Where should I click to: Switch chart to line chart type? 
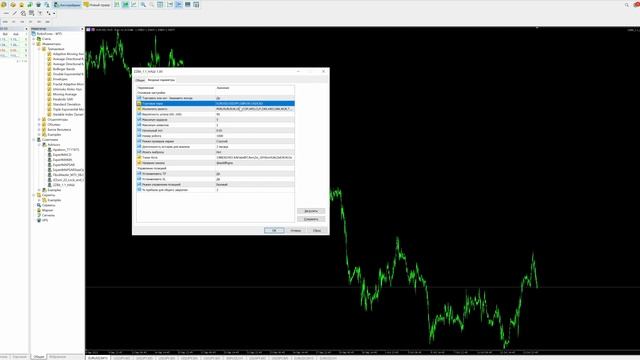point(134,4)
